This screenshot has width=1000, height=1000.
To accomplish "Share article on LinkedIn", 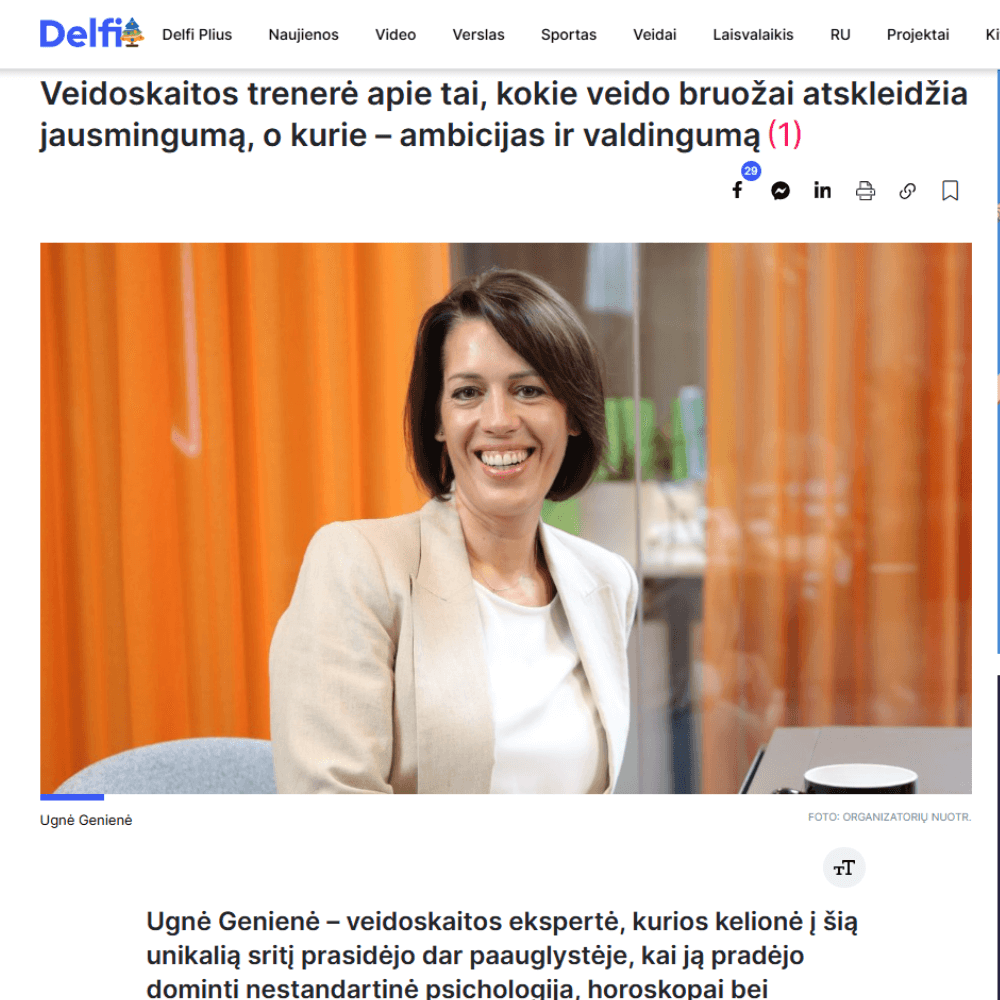I will point(822,191).
